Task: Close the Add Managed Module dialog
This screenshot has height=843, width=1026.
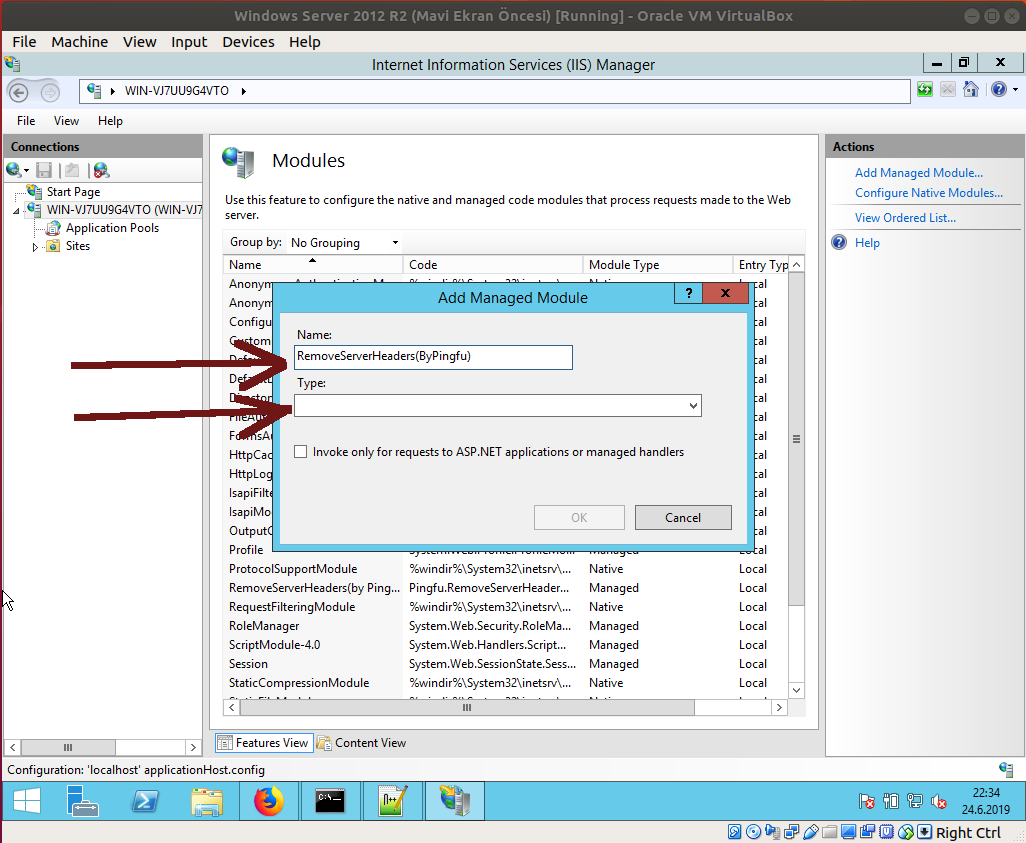Action: [x=725, y=293]
